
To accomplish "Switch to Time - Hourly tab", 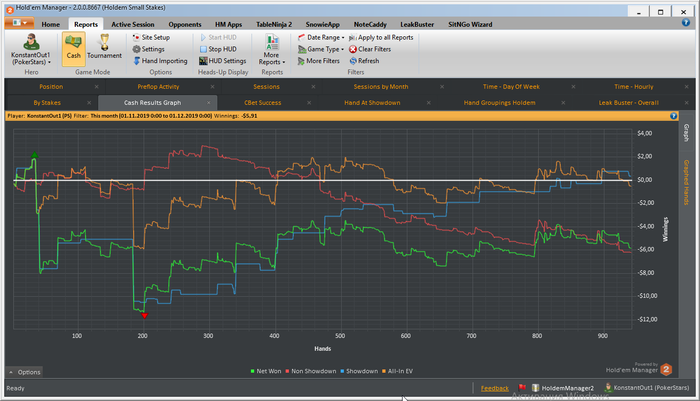I will click(633, 87).
